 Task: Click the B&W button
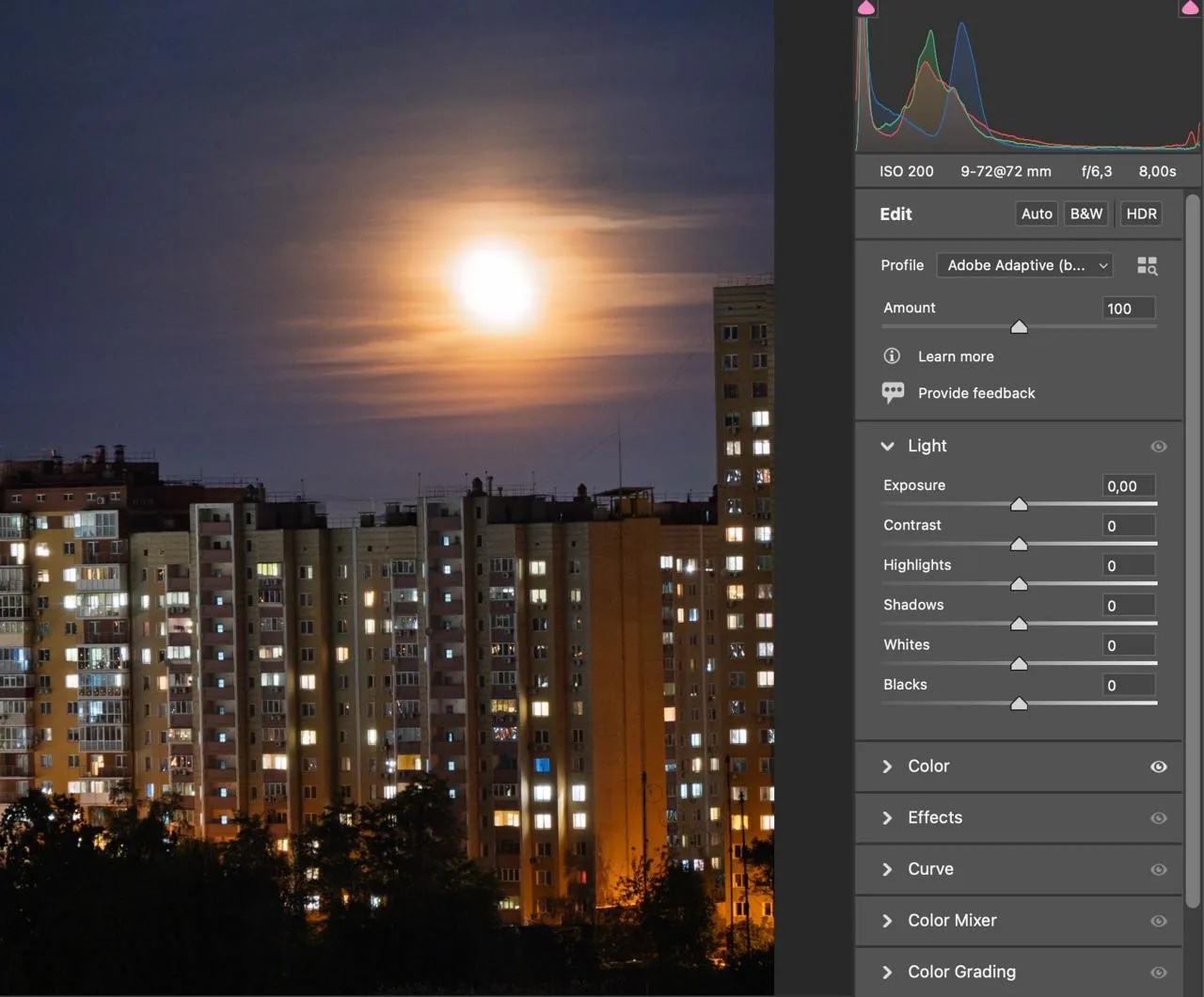(x=1086, y=214)
